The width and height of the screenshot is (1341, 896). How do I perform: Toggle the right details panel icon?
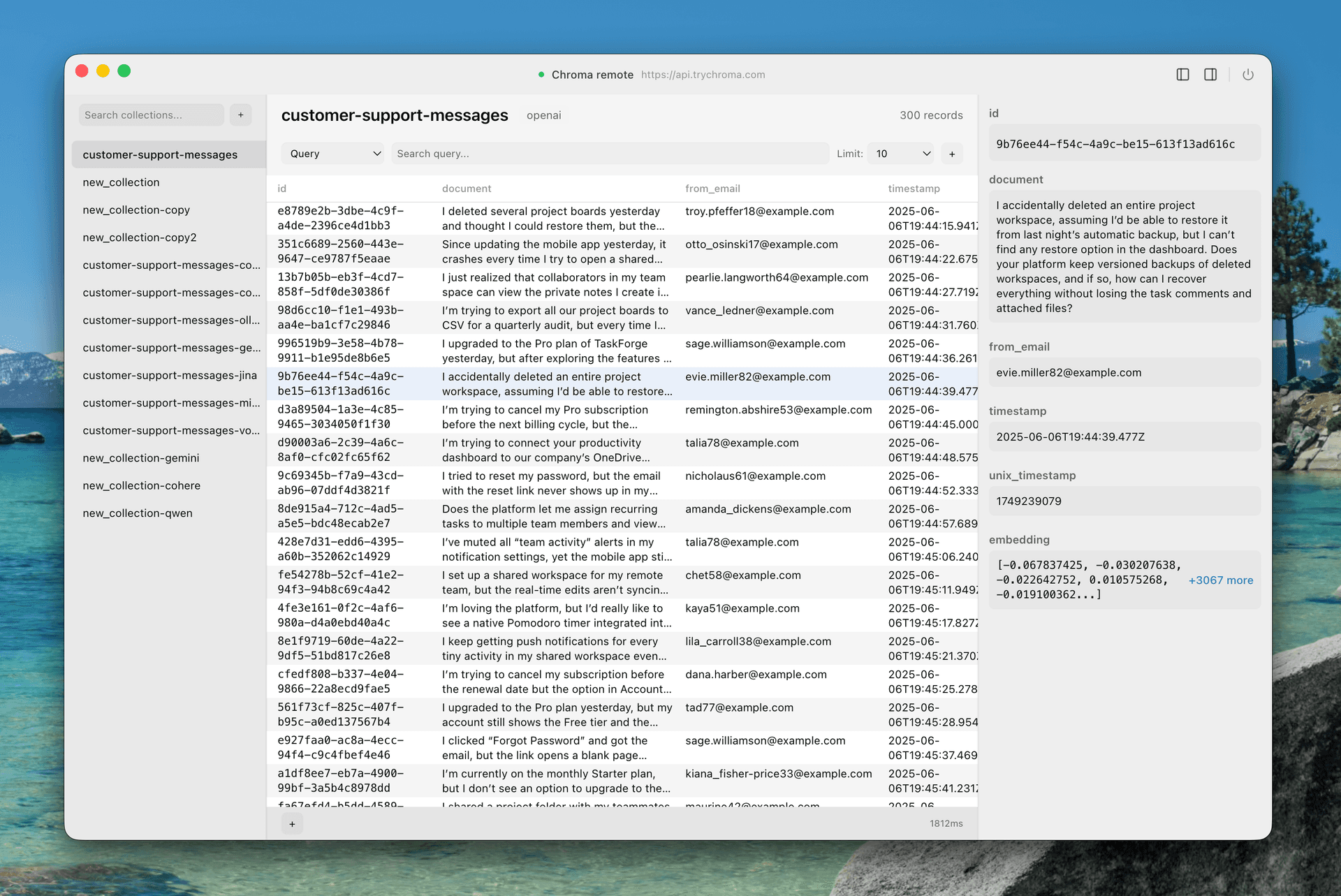coord(1210,74)
